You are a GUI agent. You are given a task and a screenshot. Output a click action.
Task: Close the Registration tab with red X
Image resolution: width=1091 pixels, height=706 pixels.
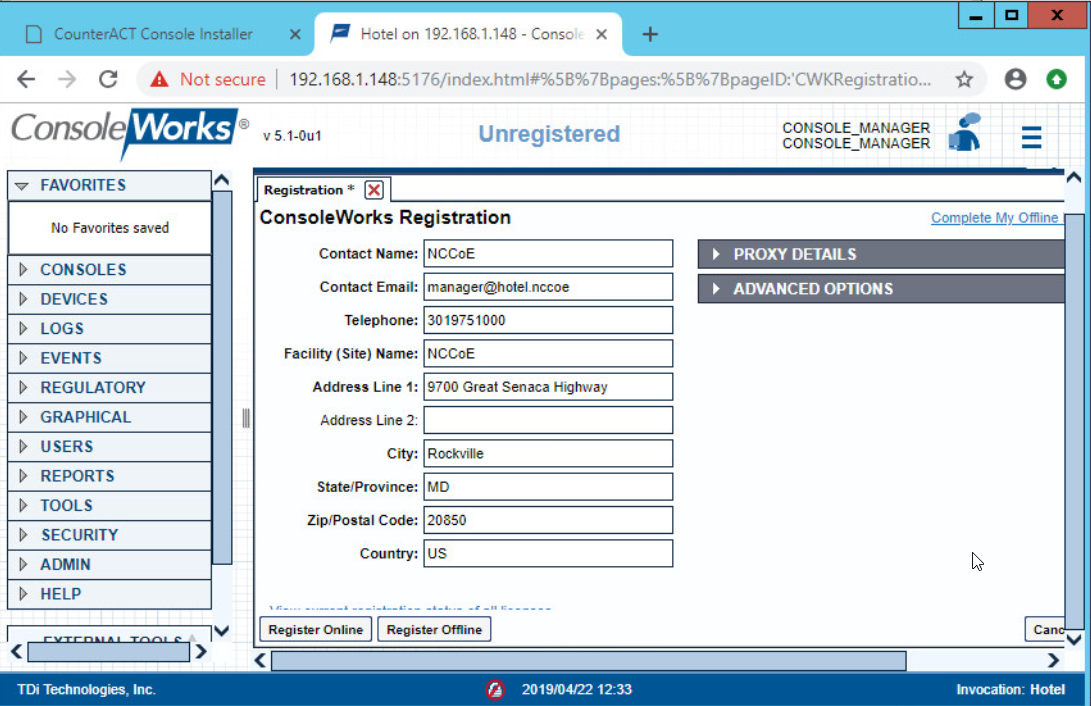click(x=374, y=190)
